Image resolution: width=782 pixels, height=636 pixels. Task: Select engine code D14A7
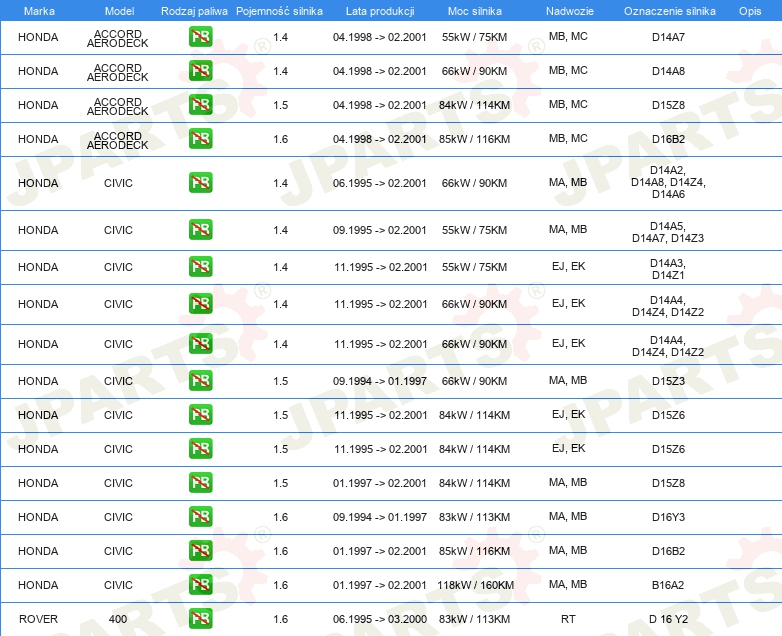coord(668,37)
